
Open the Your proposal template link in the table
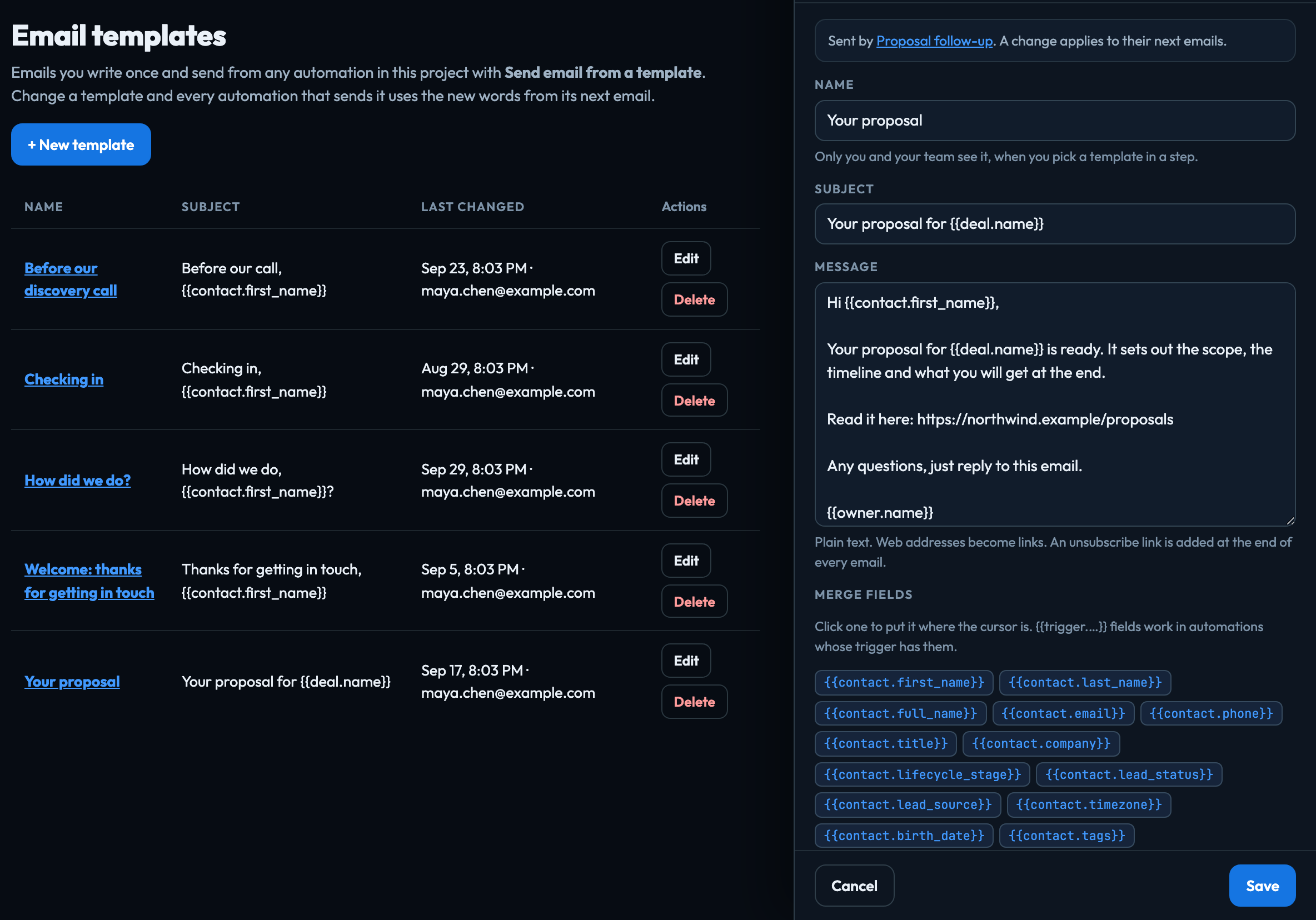tap(72, 681)
